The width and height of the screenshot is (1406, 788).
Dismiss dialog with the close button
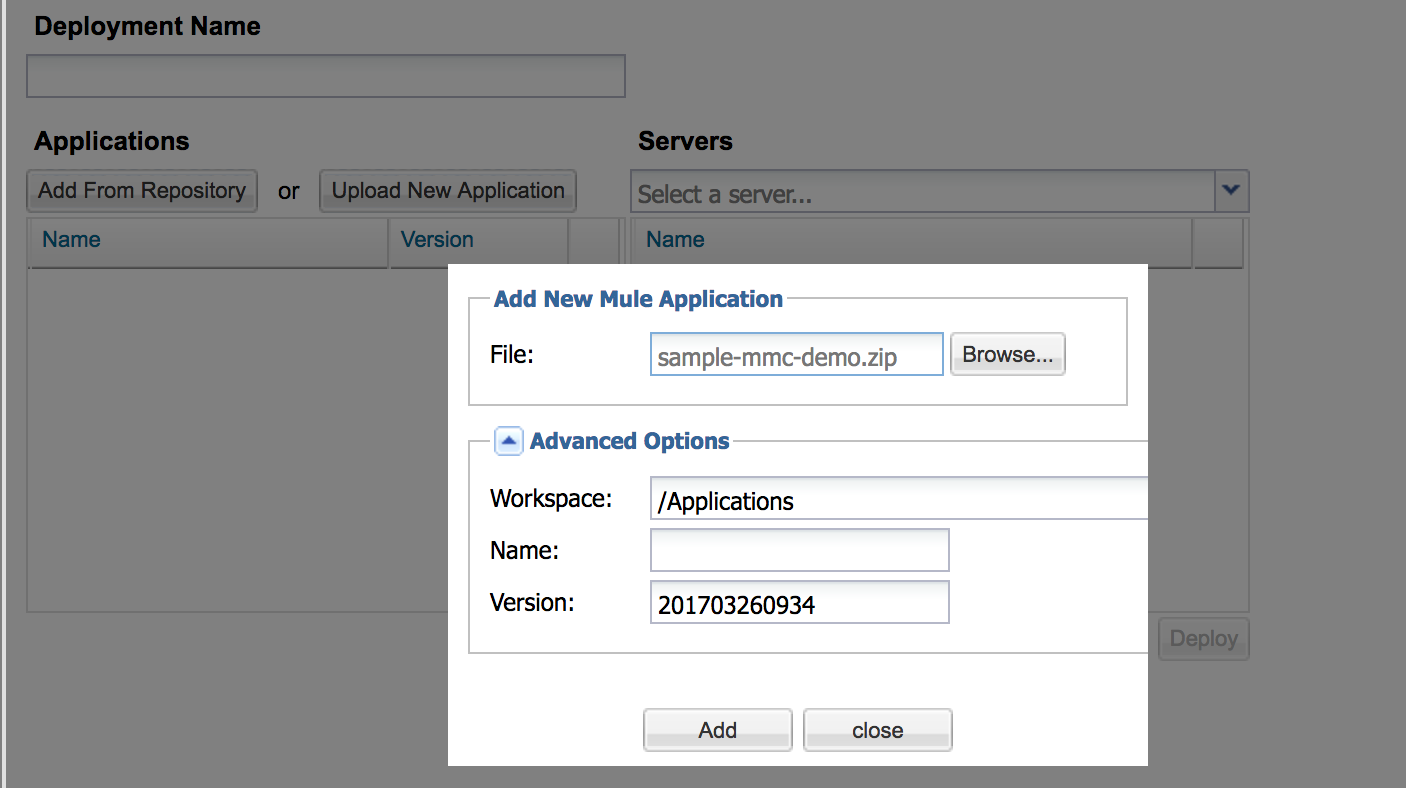[877, 730]
